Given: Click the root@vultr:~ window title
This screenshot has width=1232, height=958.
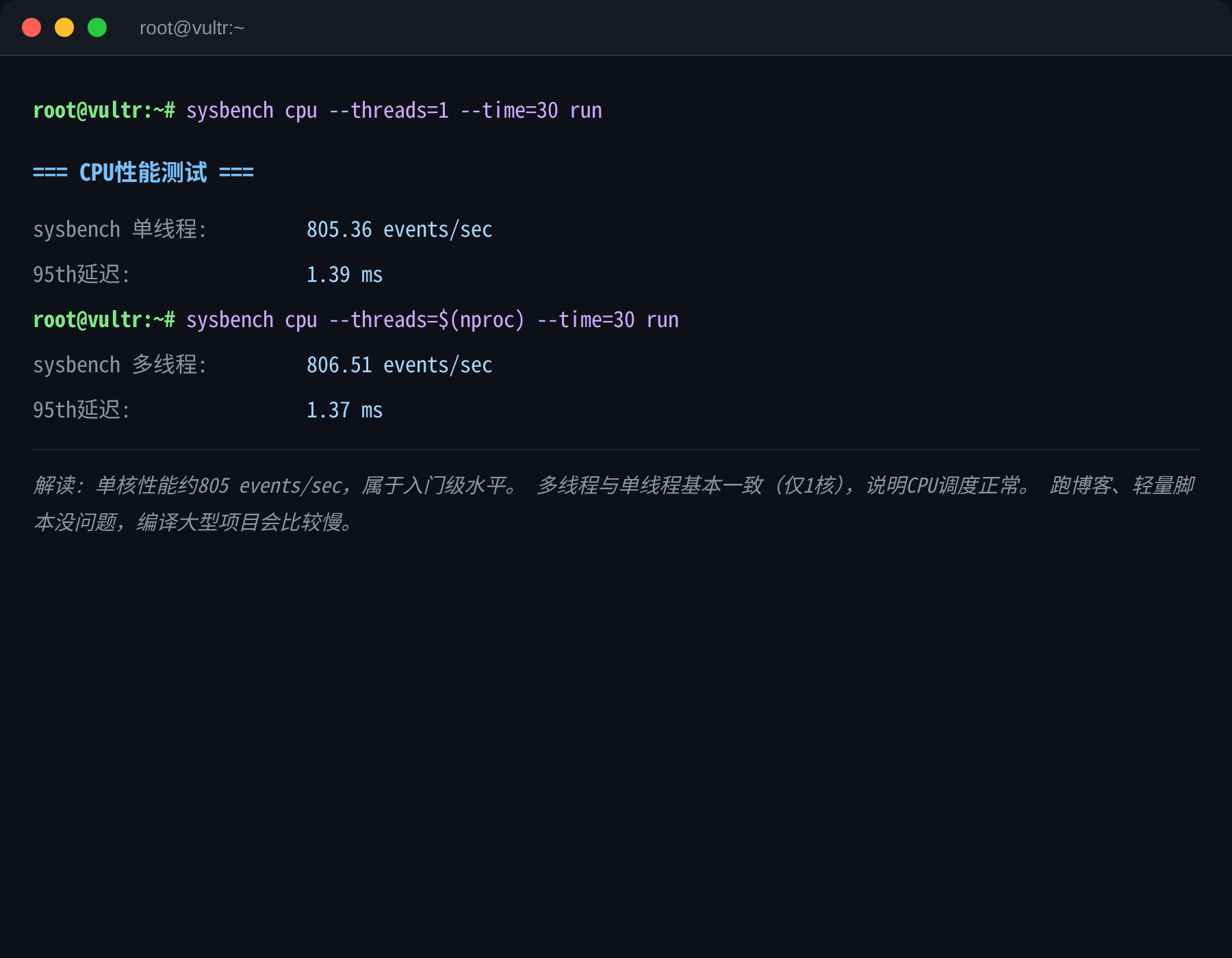Looking at the screenshot, I should click(x=192, y=28).
